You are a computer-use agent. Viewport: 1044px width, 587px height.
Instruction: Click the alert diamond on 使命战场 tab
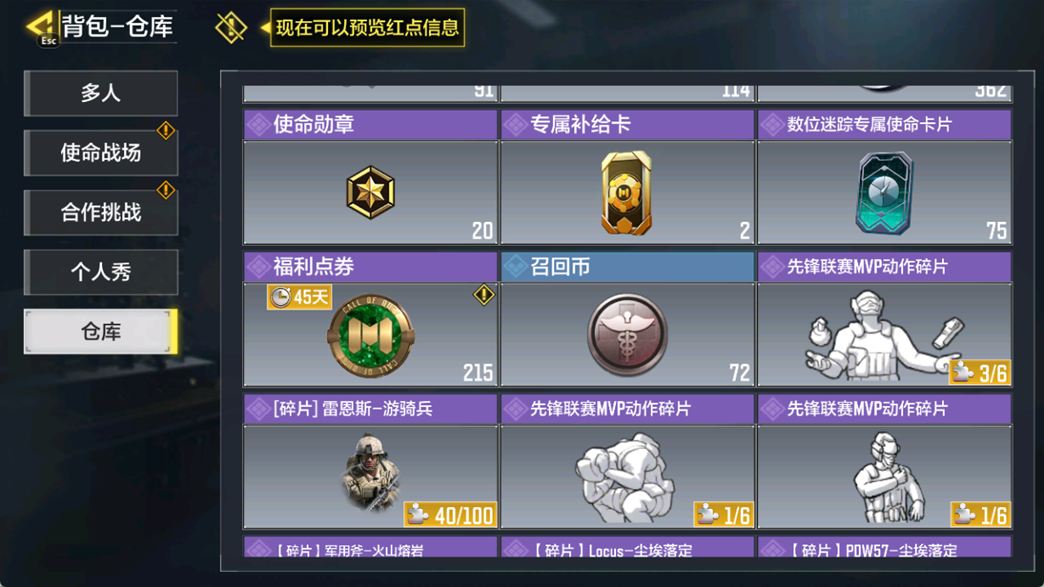166,130
